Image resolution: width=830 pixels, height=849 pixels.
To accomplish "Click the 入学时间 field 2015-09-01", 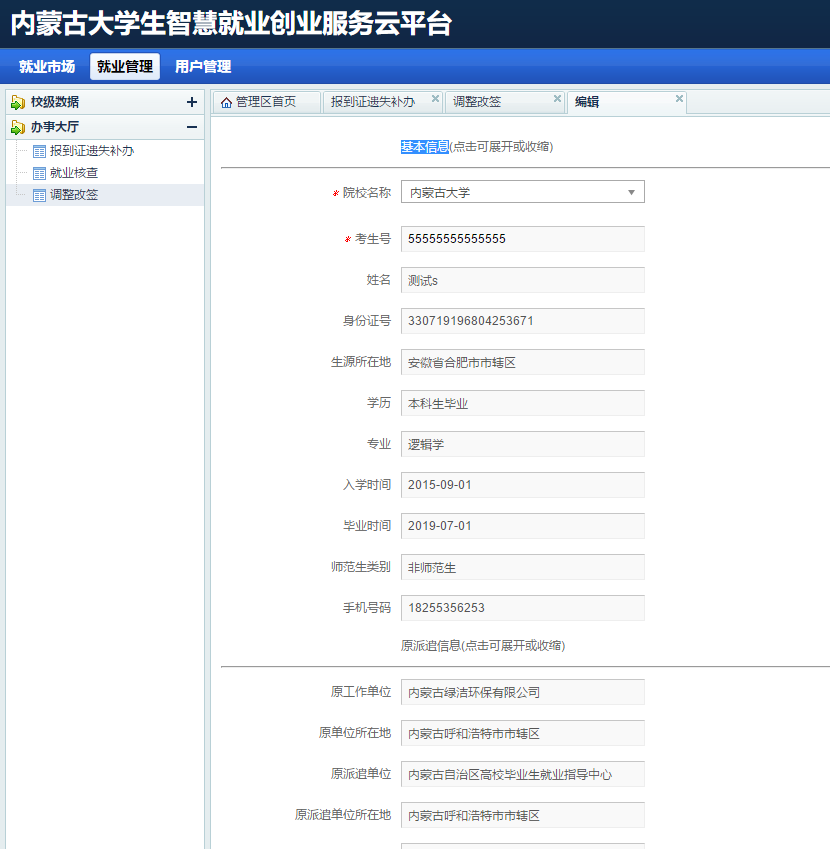I will [x=522, y=485].
